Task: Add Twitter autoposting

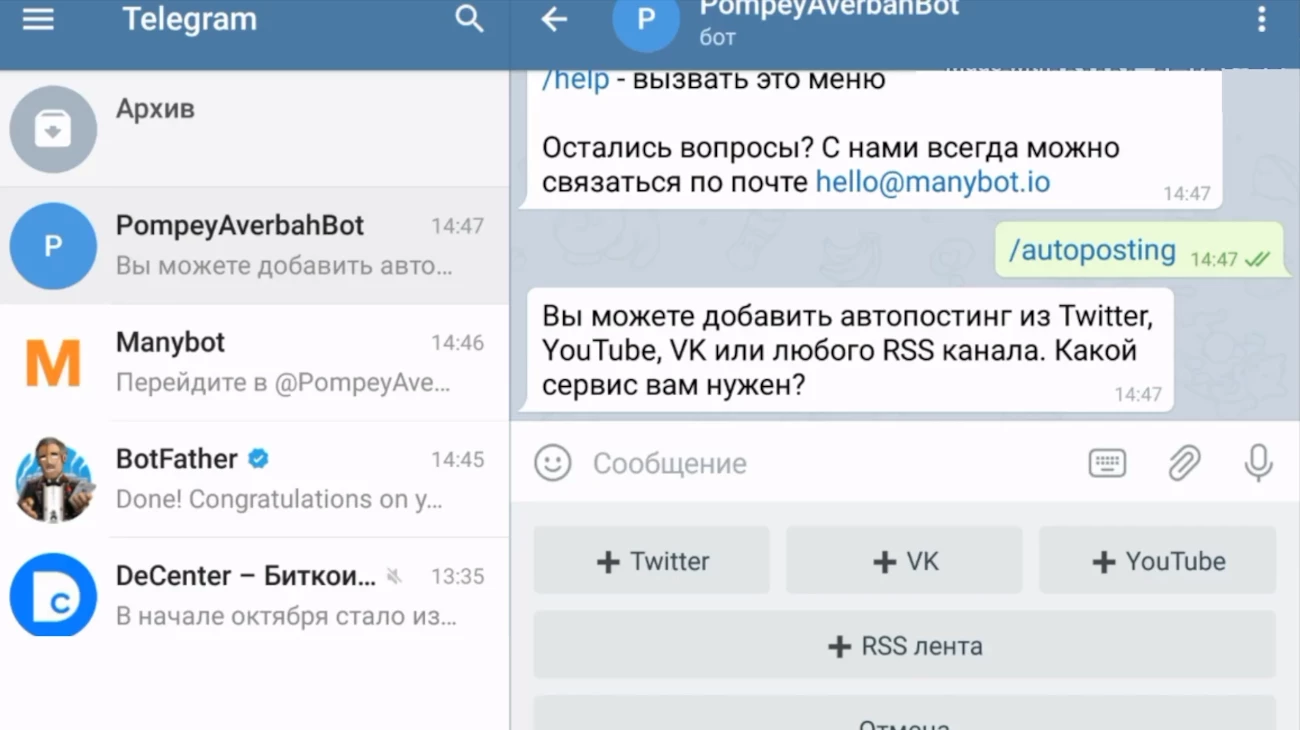Action: tap(652, 561)
